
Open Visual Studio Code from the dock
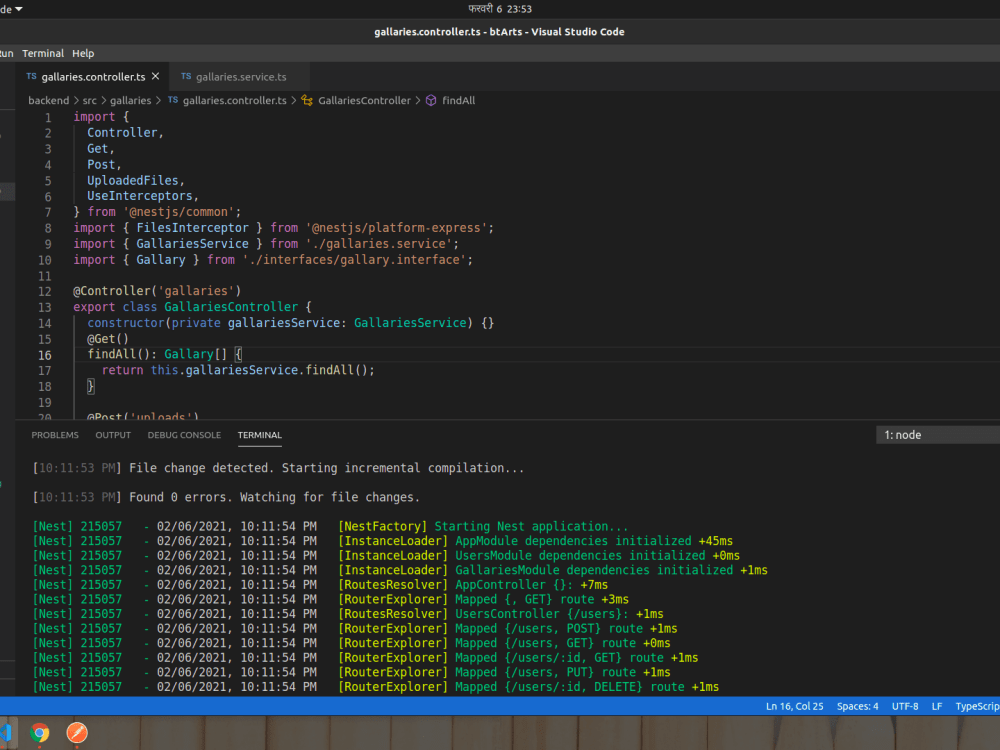[6, 733]
